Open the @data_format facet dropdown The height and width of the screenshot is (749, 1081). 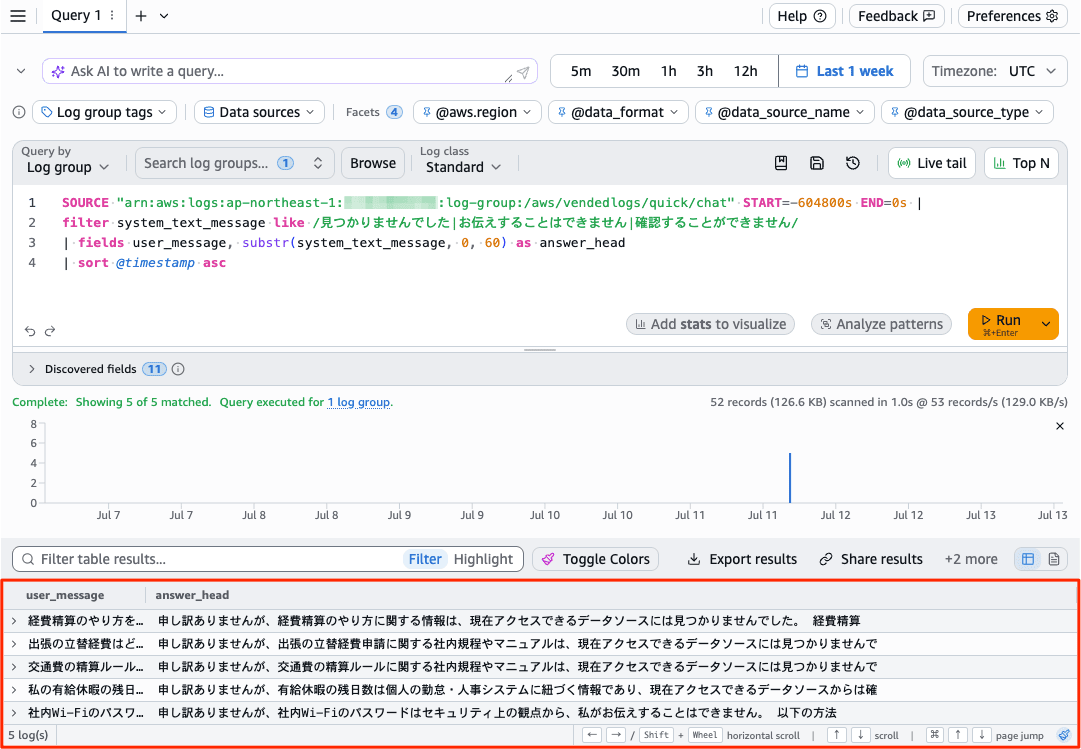click(x=618, y=112)
